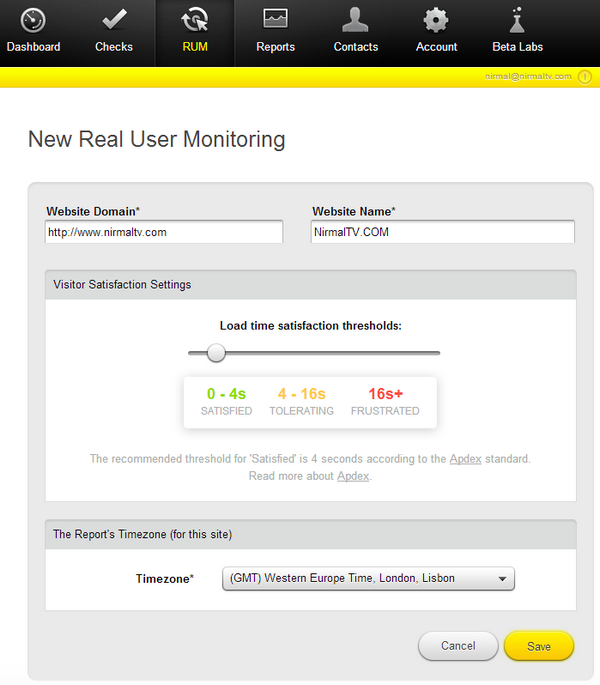Follow the Apdex link in the standard sentence
The height and width of the screenshot is (685, 600).
pos(465,459)
